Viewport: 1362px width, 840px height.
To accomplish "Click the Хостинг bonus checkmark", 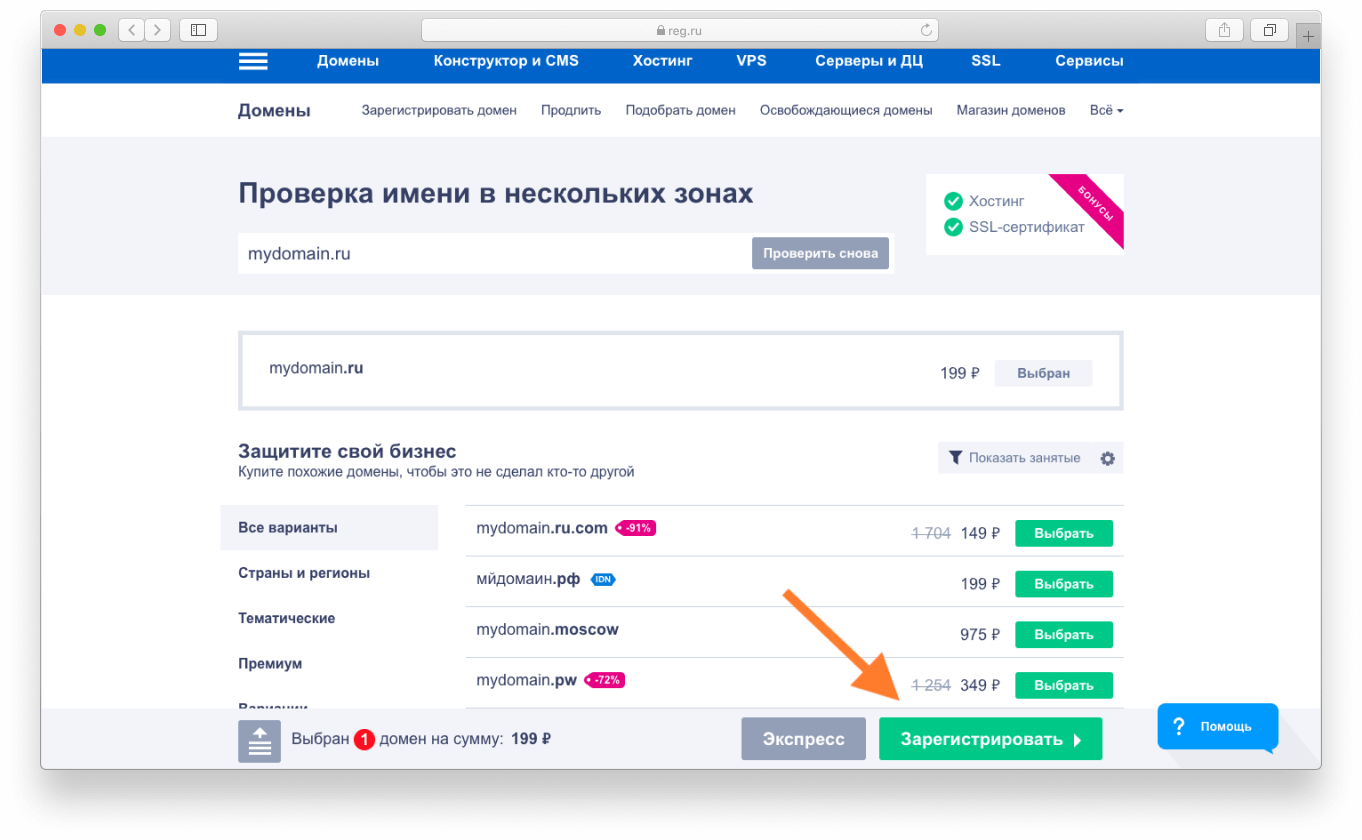I will (953, 201).
